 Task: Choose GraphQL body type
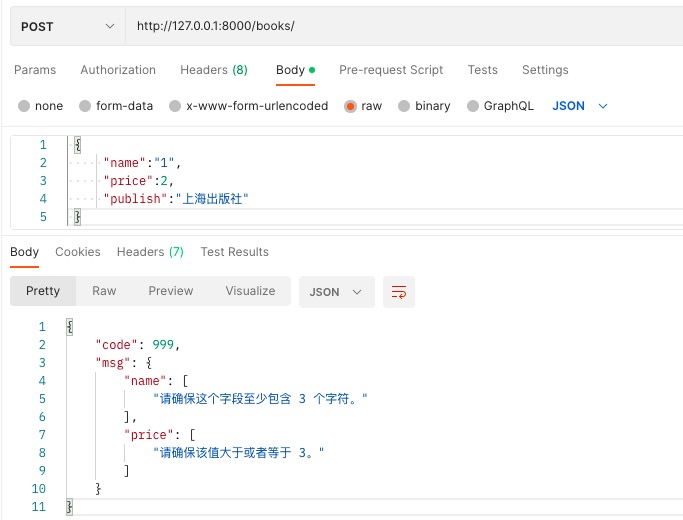[474, 106]
